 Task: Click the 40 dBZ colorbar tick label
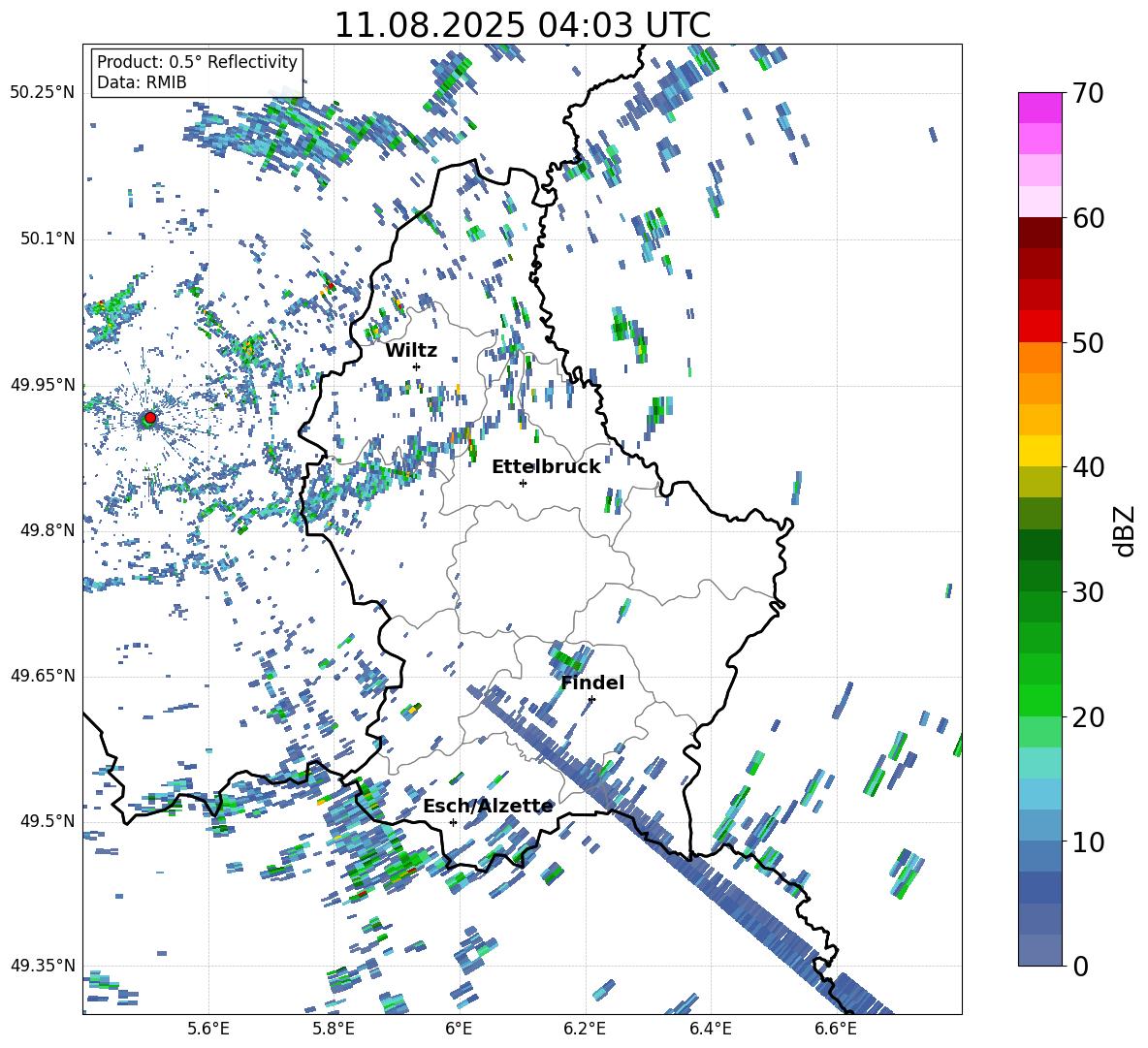[1088, 467]
